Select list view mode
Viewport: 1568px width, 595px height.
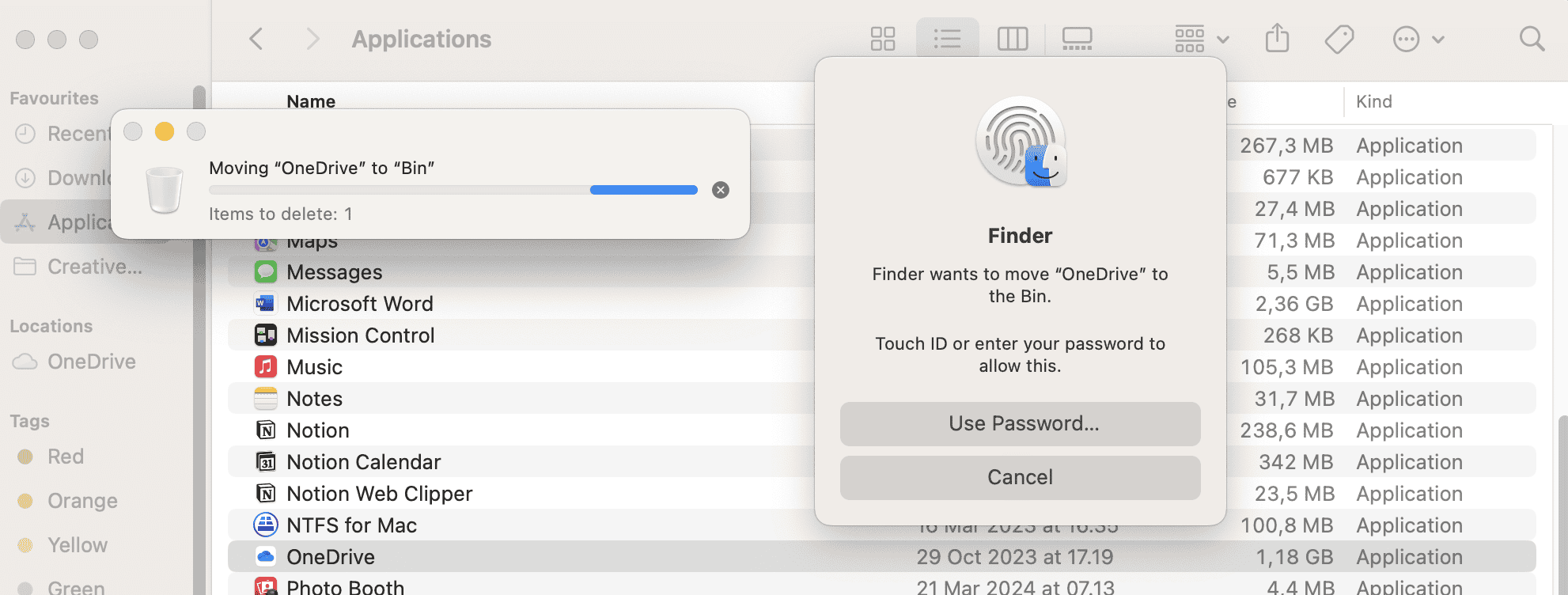pyautogui.click(x=947, y=39)
